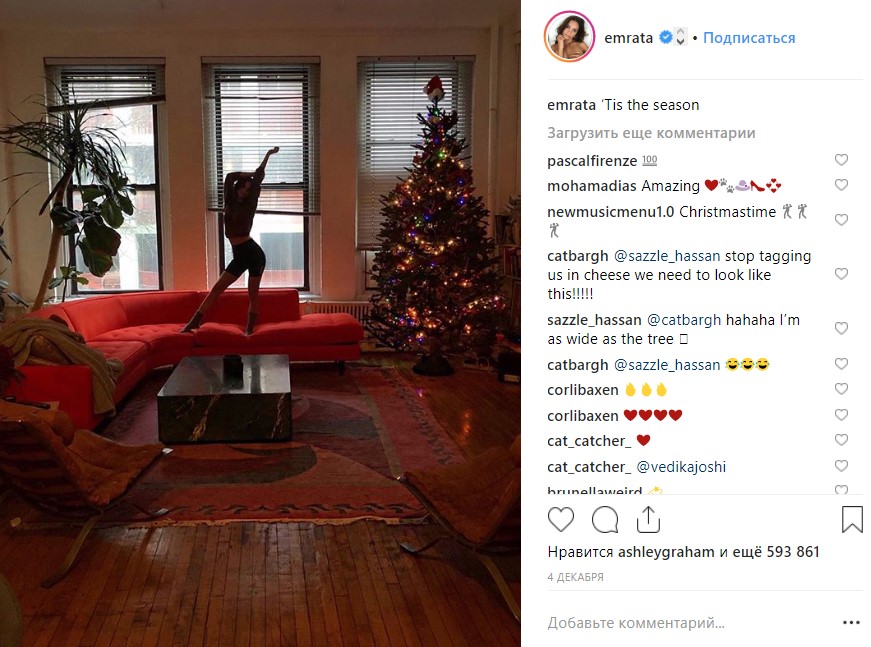Expand the stepper arrows beside emrata badge
The width and height of the screenshot is (871, 647).
pos(681,37)
